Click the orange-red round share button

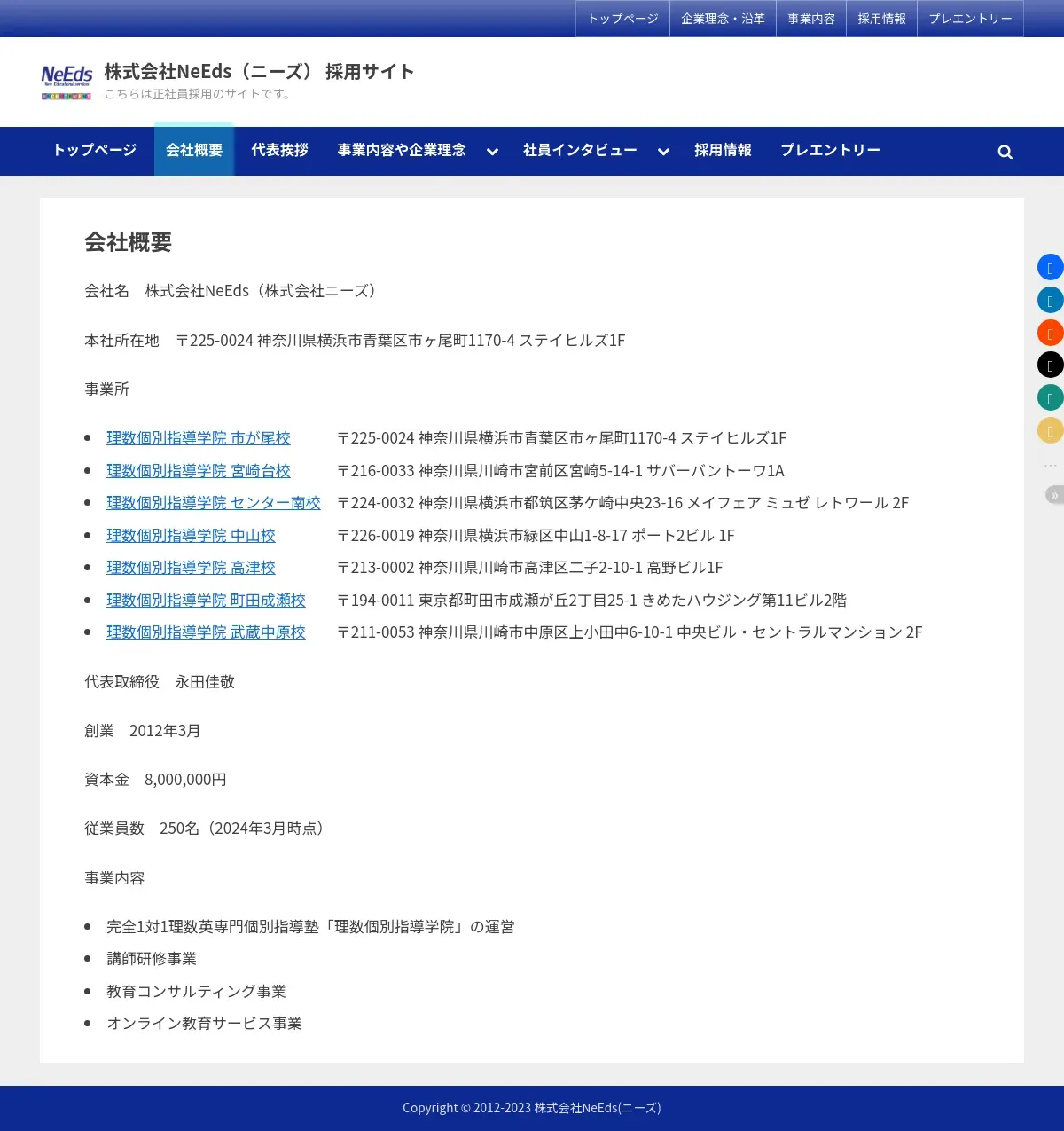coord(1051,333)
